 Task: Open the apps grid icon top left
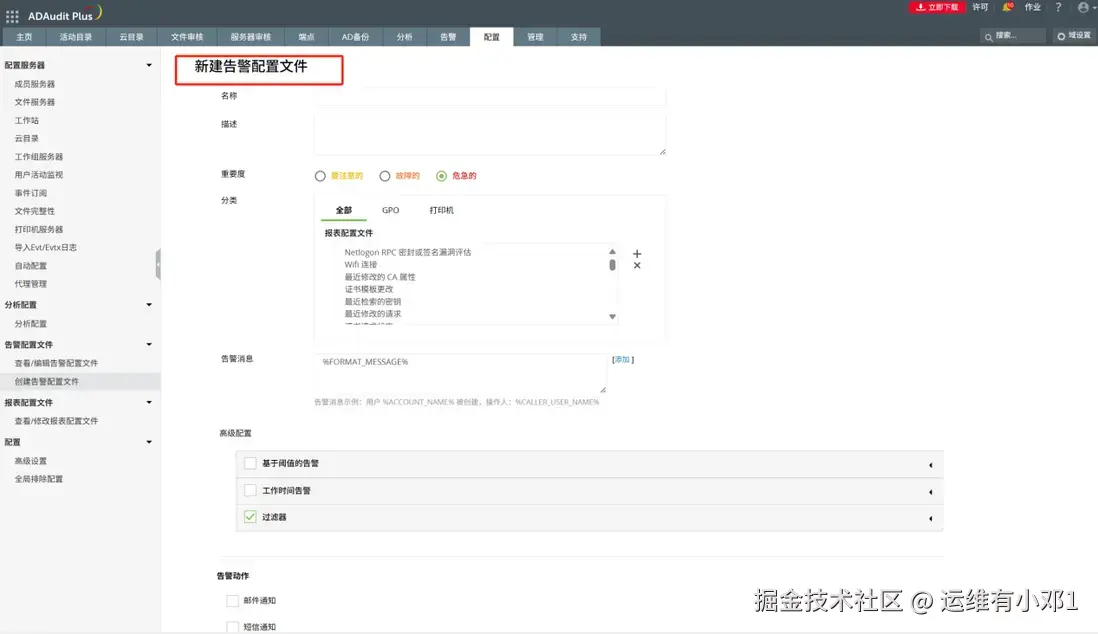click(11, 14)
